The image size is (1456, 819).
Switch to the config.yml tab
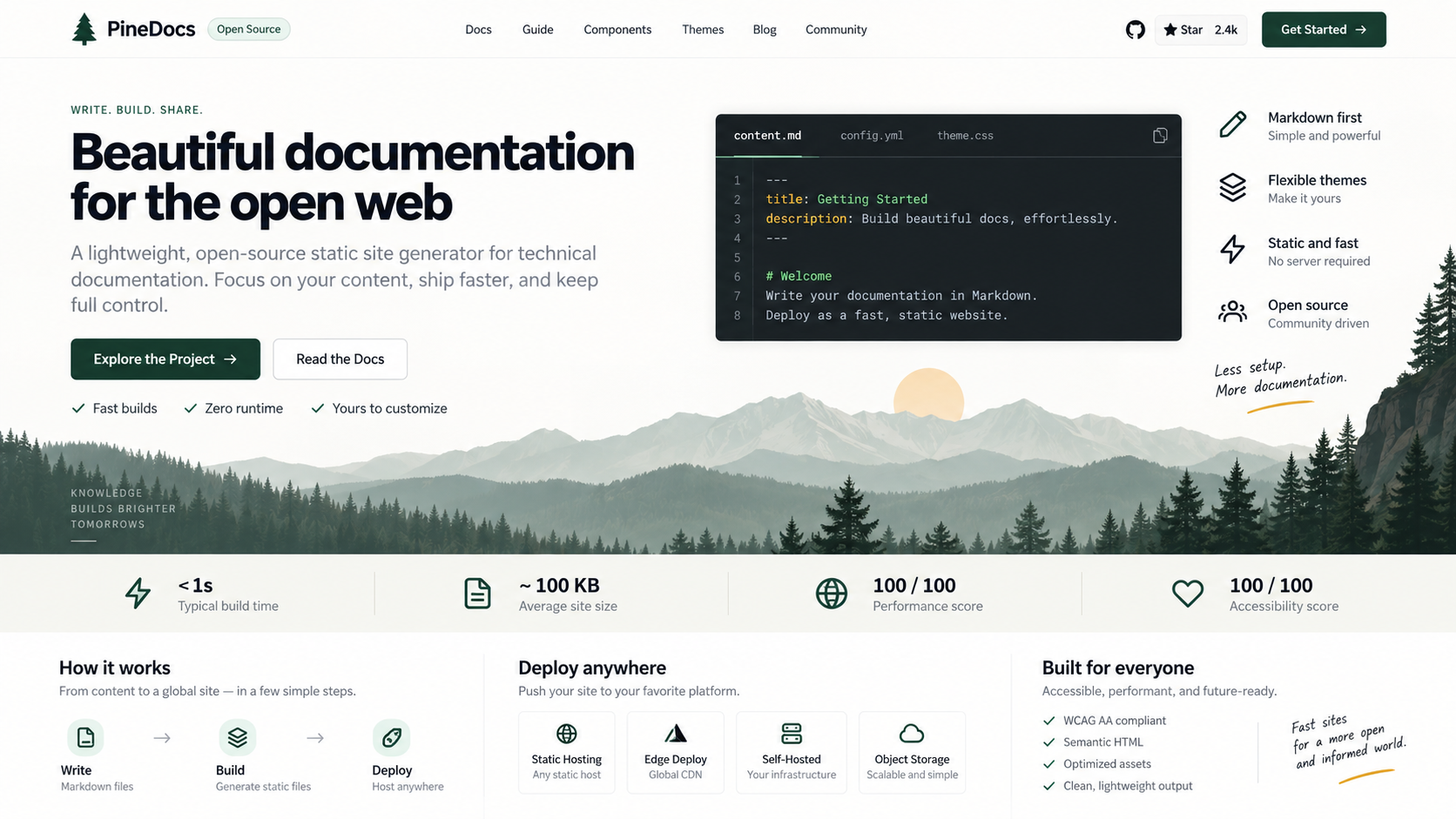pos(872,136)
